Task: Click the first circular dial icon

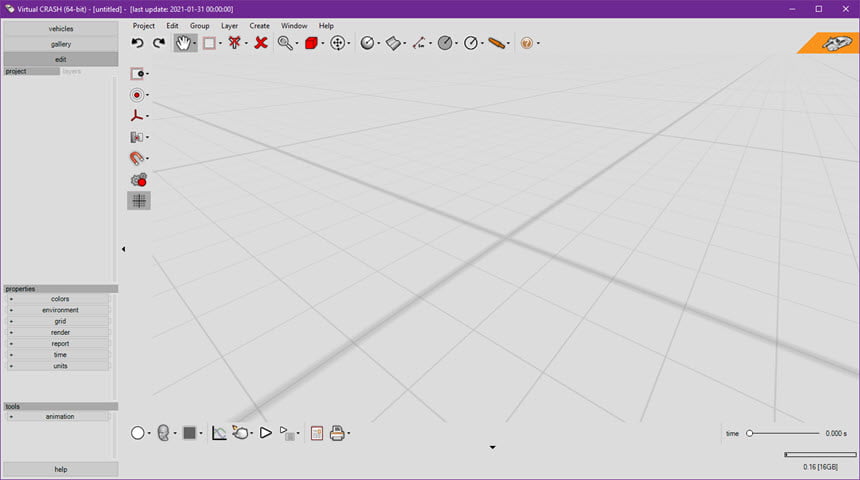Action: (367, 43)
